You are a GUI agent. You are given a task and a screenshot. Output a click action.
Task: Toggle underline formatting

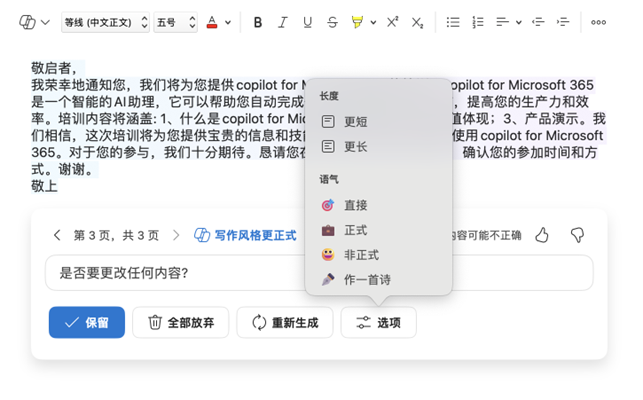(308, 22)
